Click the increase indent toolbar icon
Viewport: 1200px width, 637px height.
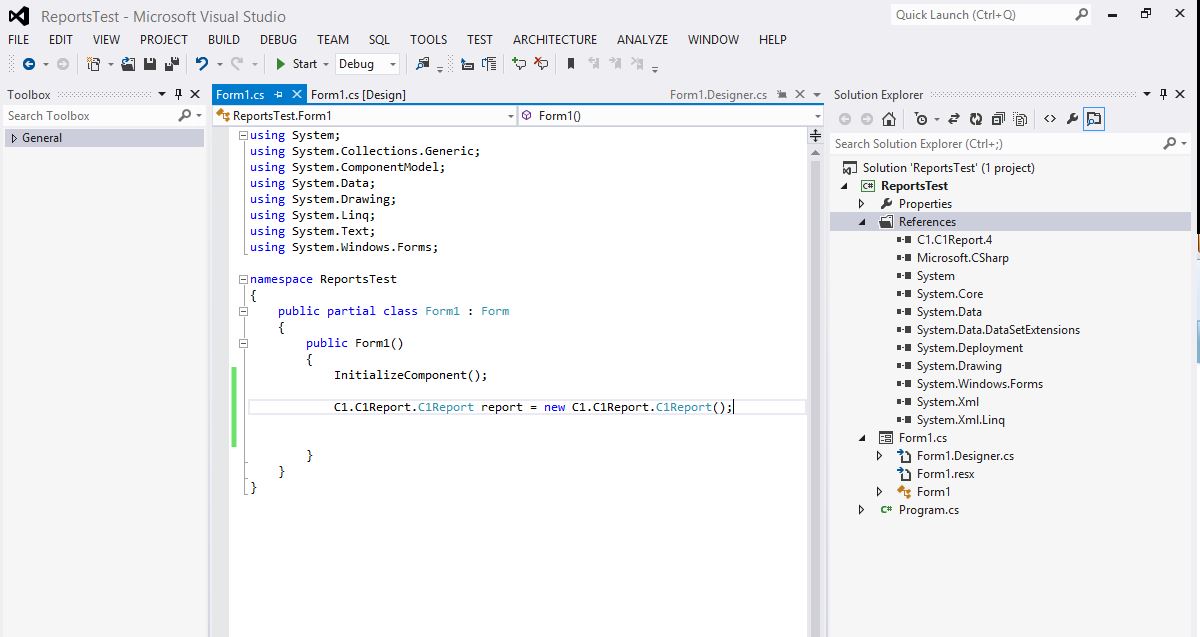[x=489, y=64]
